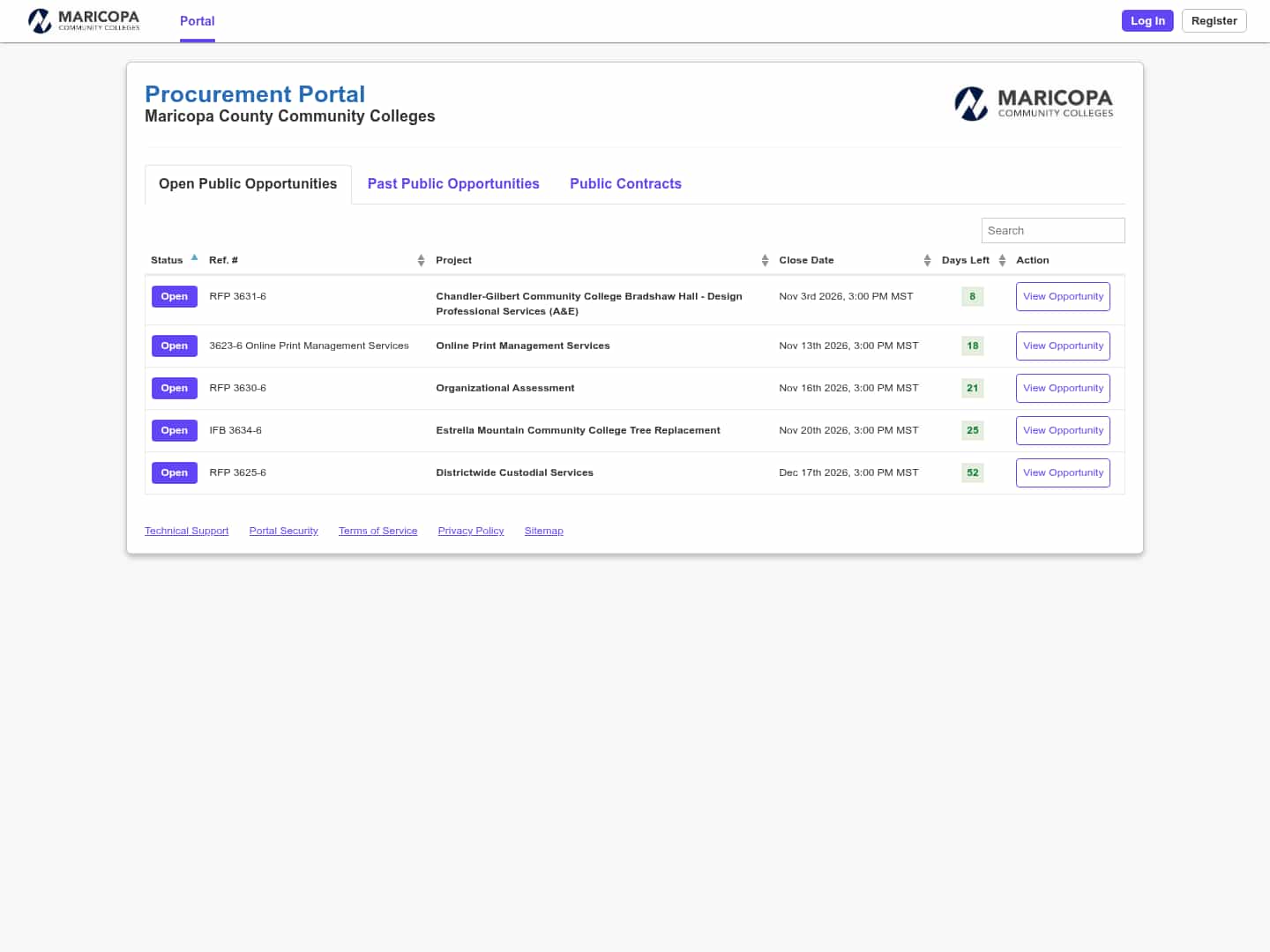View Opportunity for Online Print Management Services

(1063, 346)
